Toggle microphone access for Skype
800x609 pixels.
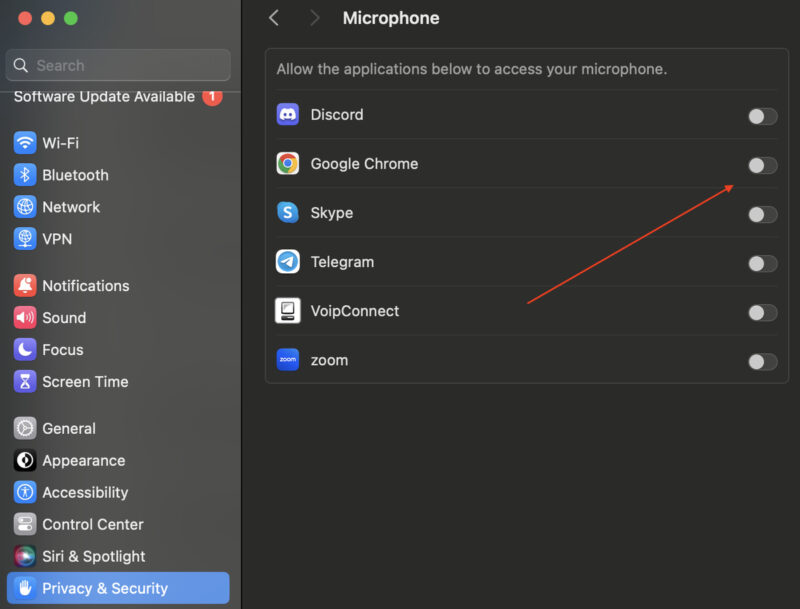click(762, 214)
